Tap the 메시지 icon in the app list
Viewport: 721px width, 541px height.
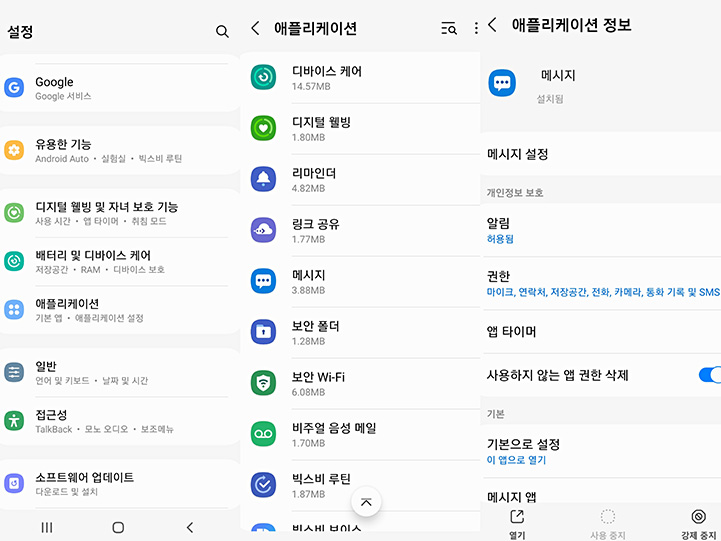pos(263,281)
